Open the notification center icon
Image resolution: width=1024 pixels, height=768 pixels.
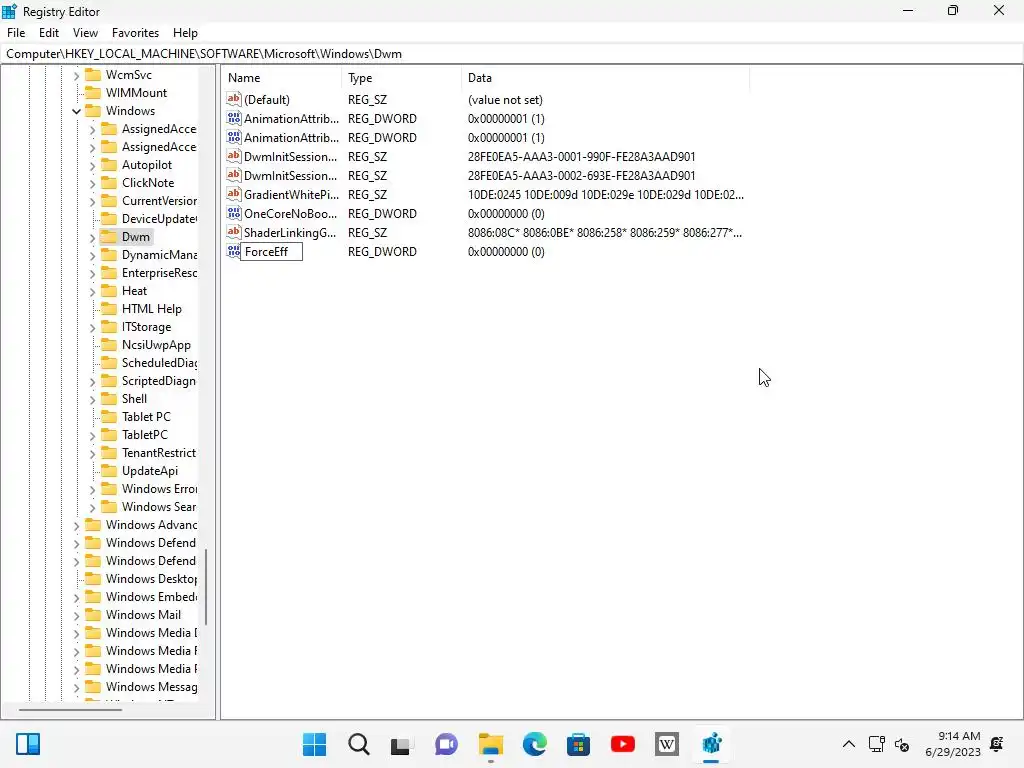click(997, 744)
